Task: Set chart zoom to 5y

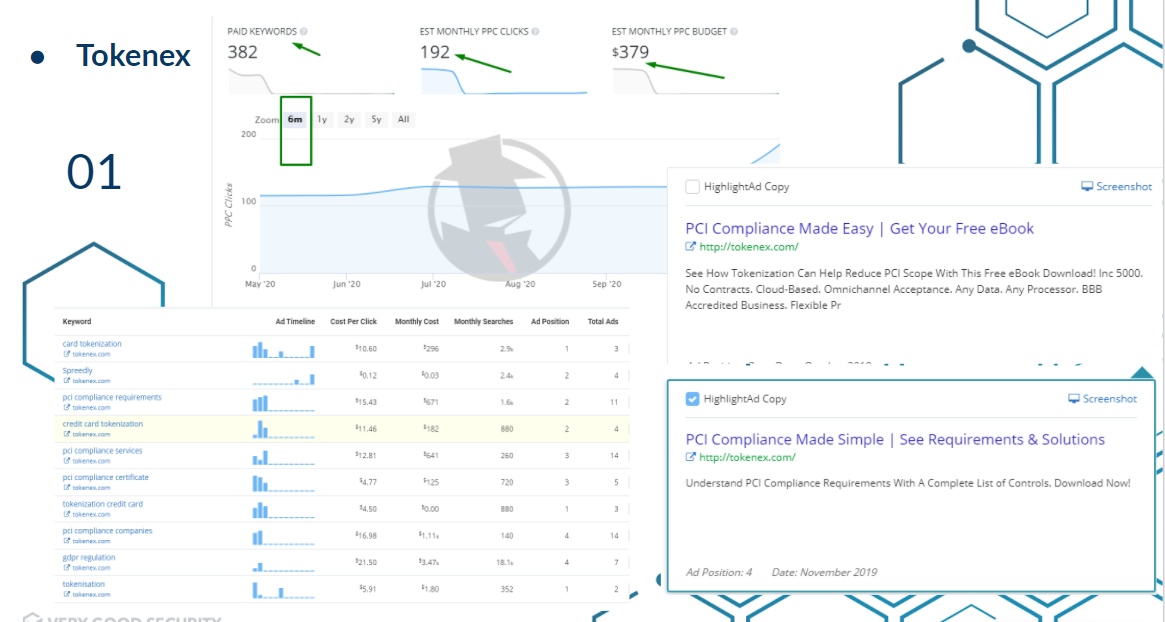Action: pos(376,120)
